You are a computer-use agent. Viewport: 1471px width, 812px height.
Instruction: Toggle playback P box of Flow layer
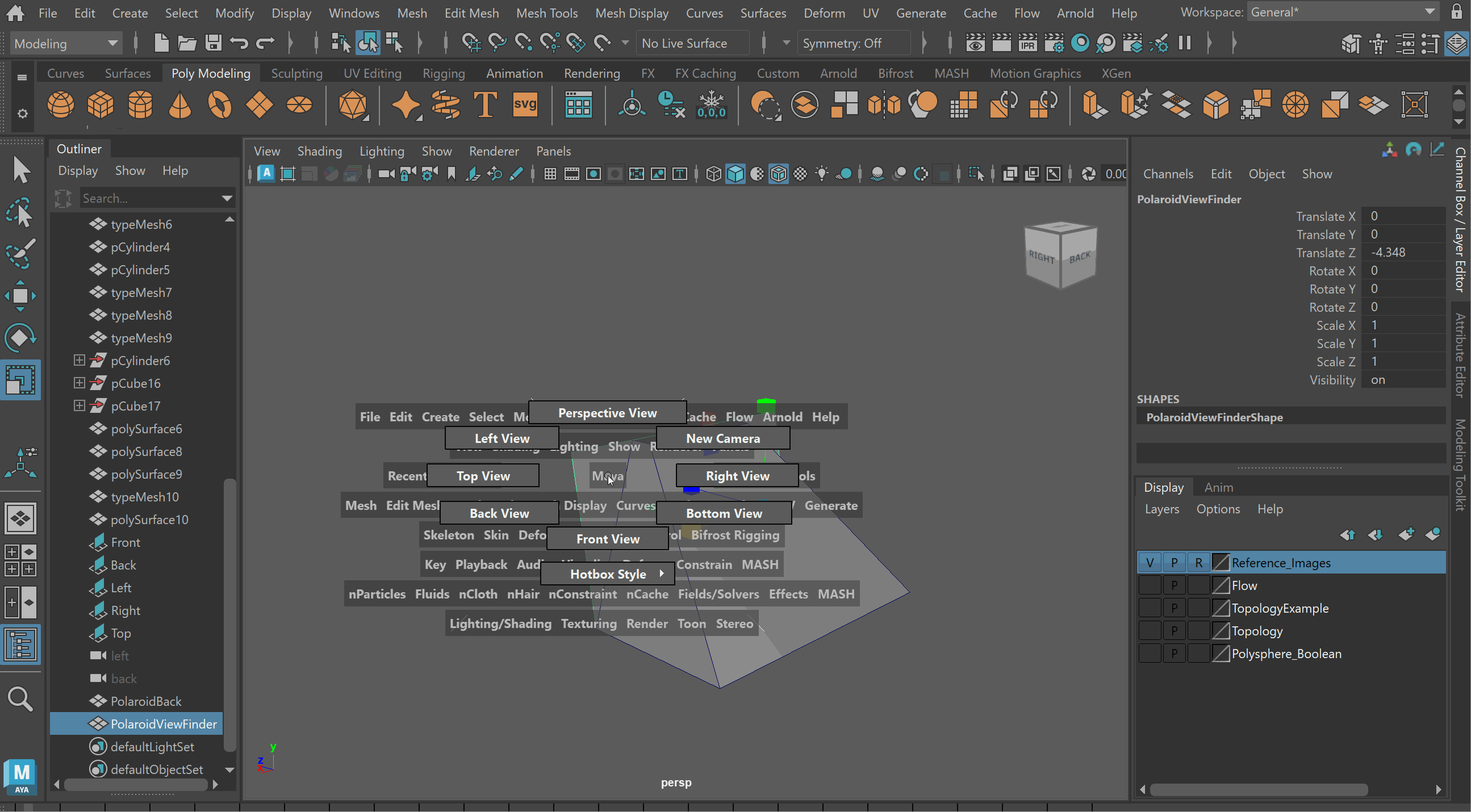pyautogui.click(x=1174, y=585)
